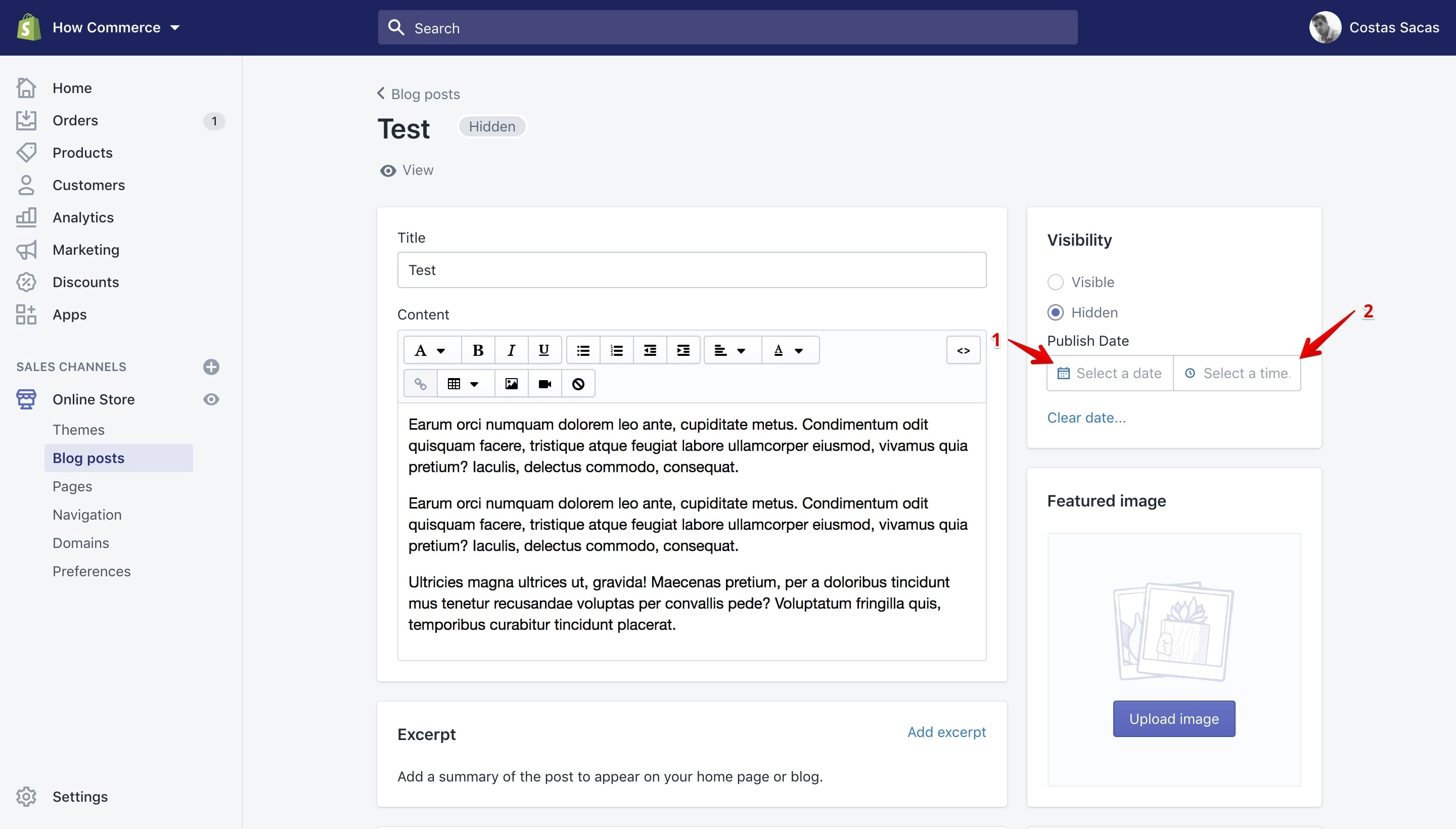
Task: Select Blog posts in sidebar
Action: pyautogui.click(x=118, y=458)
